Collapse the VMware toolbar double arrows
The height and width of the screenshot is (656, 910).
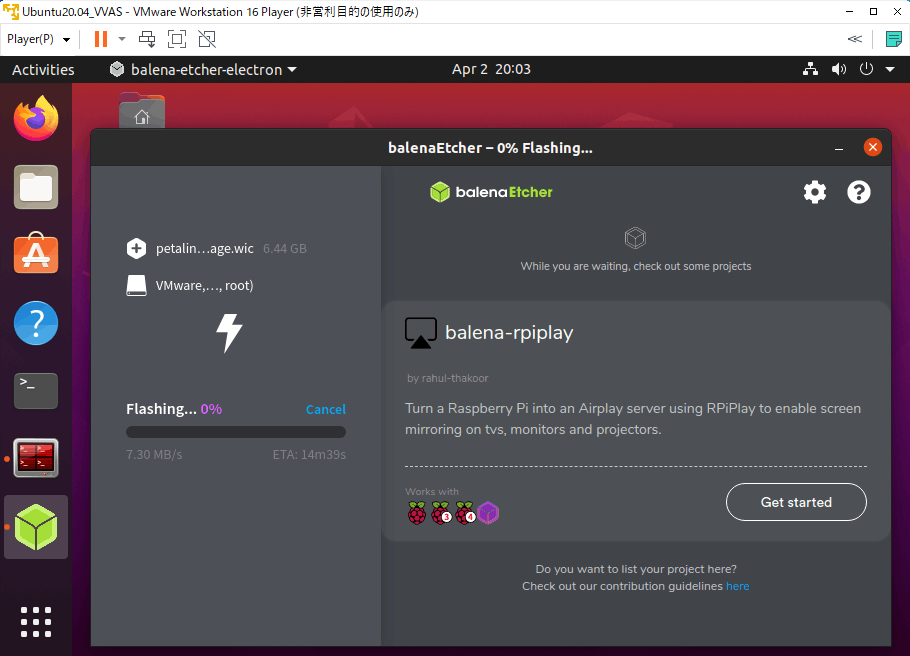pos(854,39)
